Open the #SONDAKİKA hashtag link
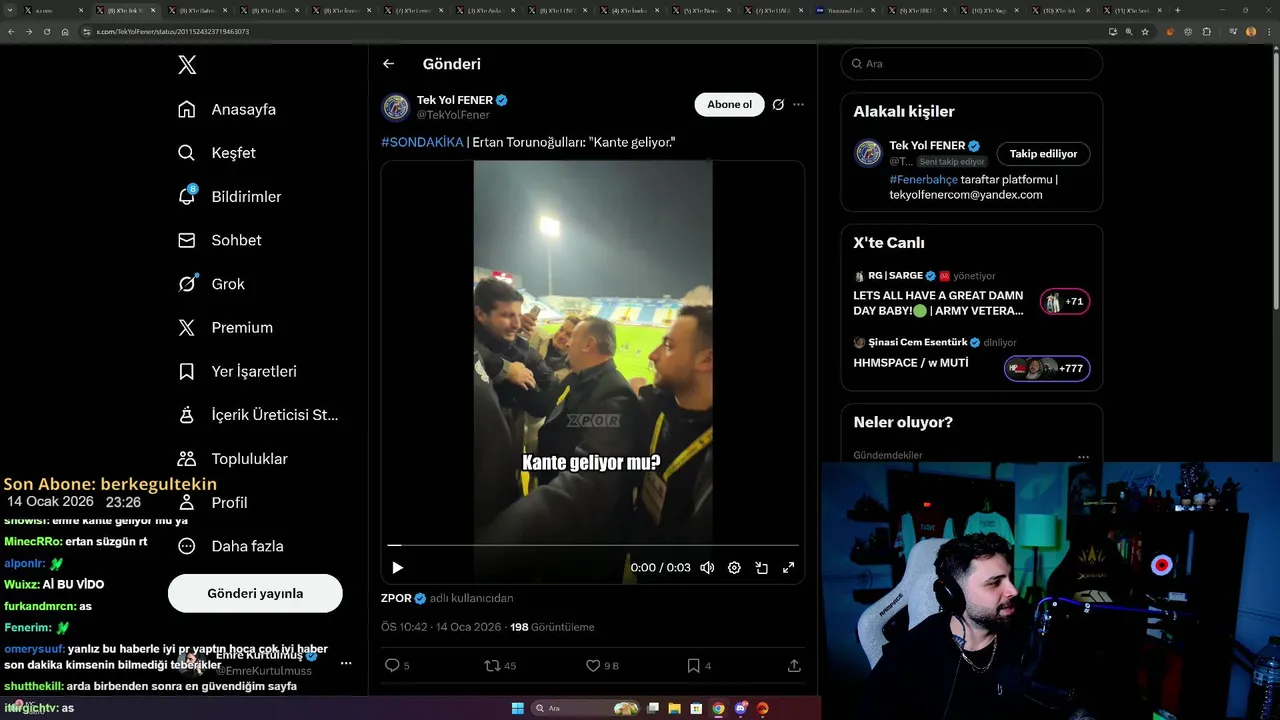 point(422,142)
